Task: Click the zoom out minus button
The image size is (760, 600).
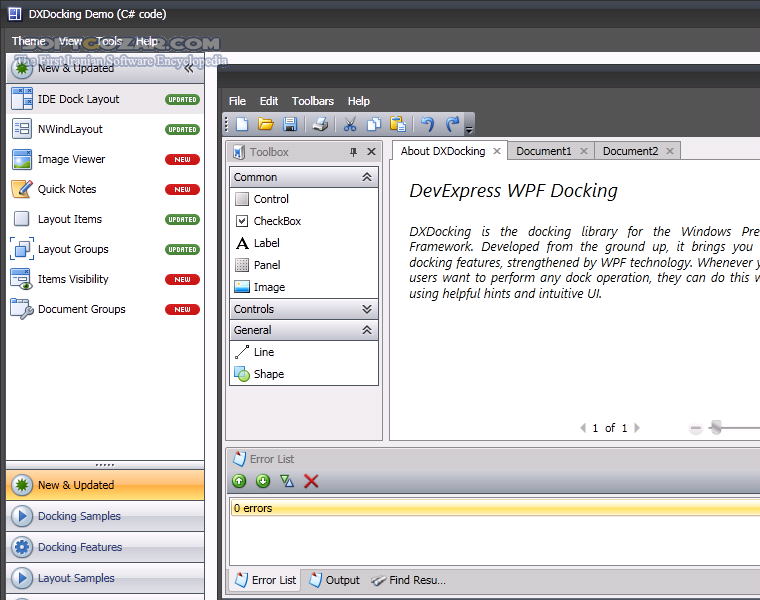Action: tap(696, 428)
